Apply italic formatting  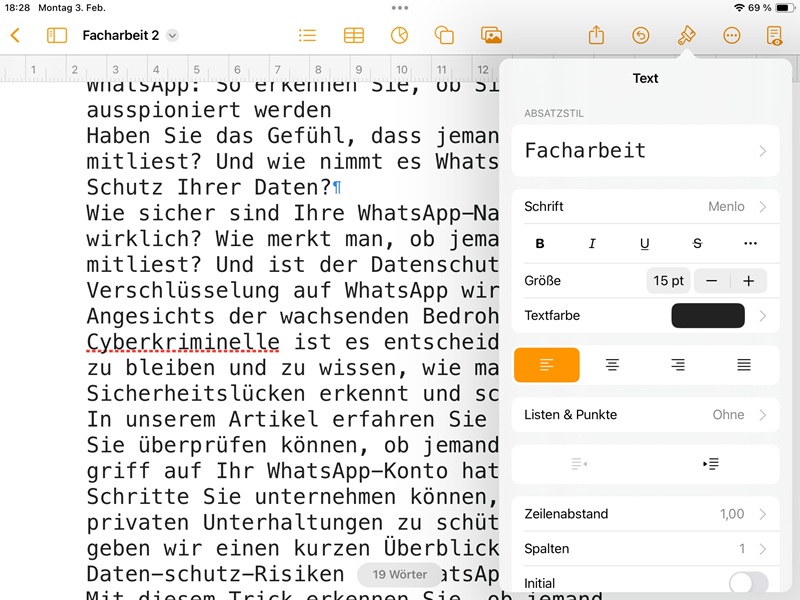[592, 244]
